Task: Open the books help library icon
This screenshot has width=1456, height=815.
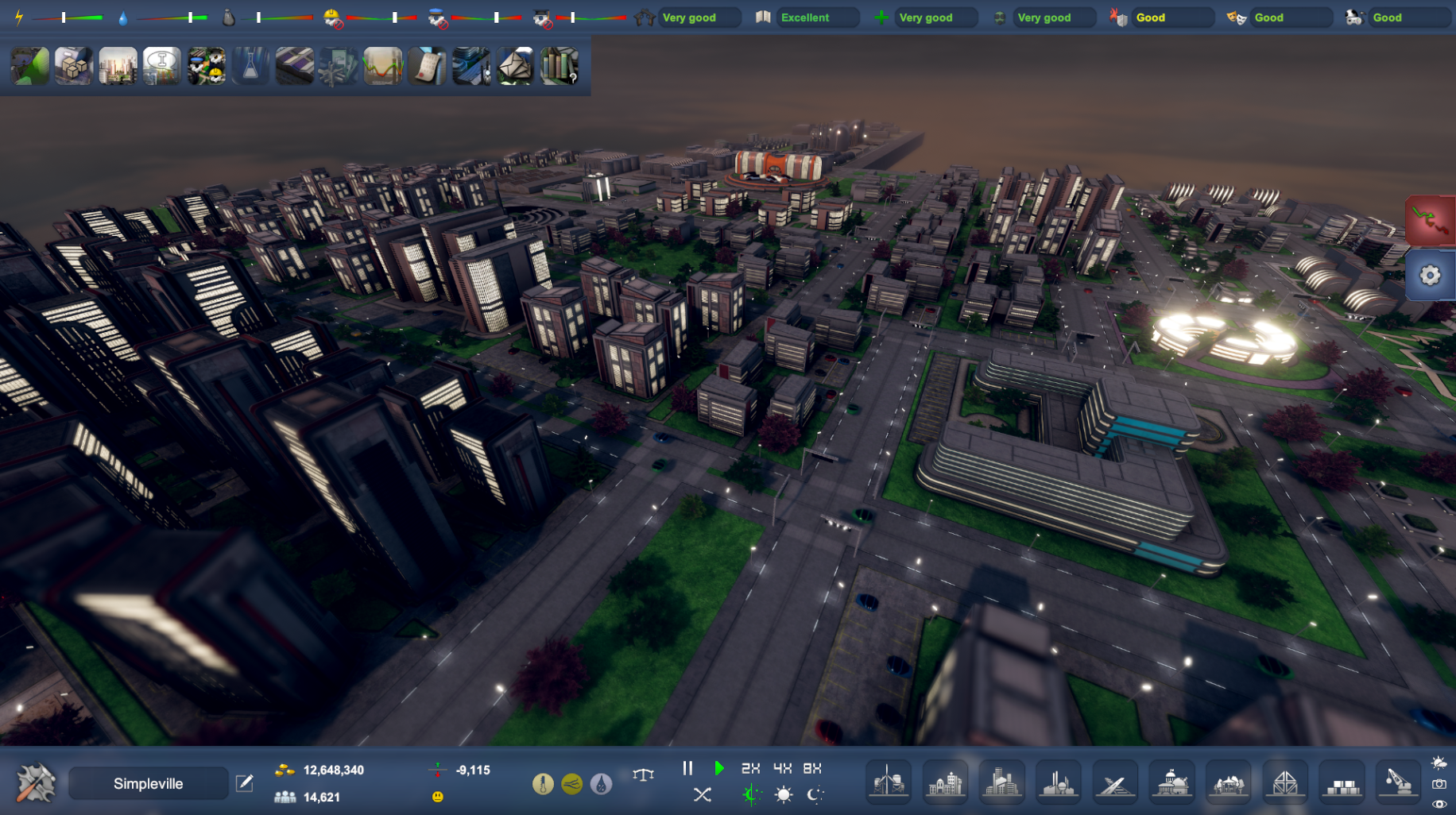Action: click(560, 66)
